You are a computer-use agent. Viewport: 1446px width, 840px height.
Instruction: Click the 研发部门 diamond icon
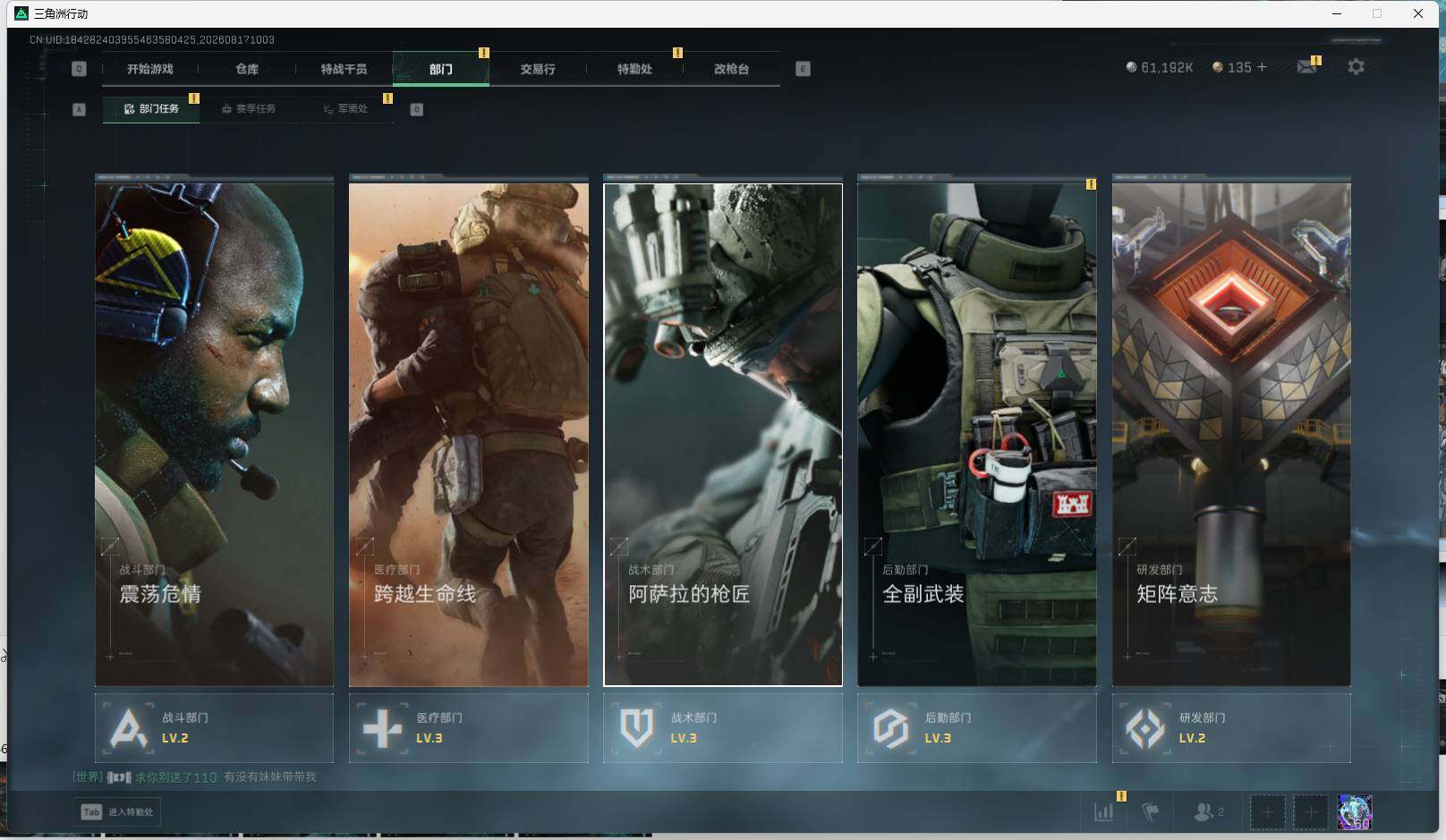1145,728
